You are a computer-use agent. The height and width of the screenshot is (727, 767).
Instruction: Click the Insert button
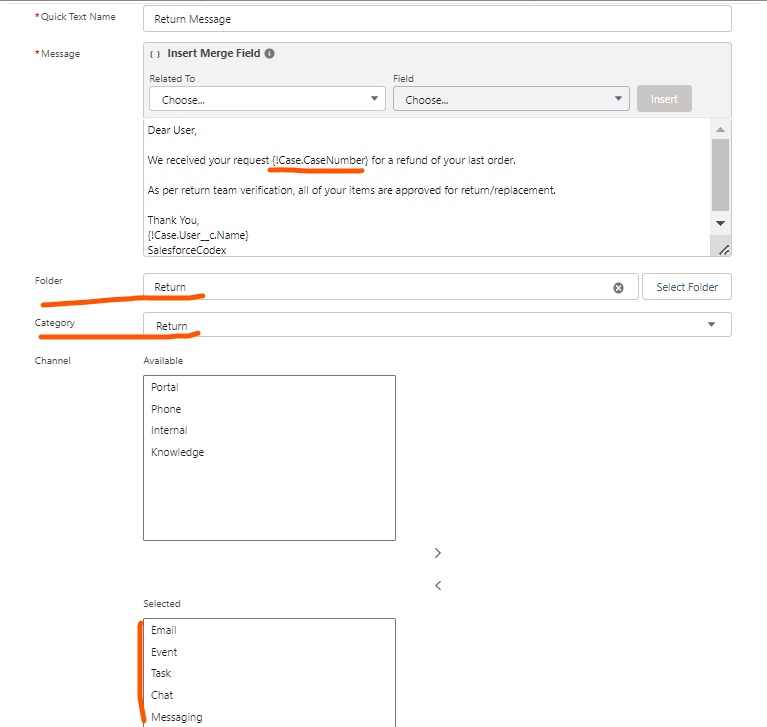coord(664,99)
